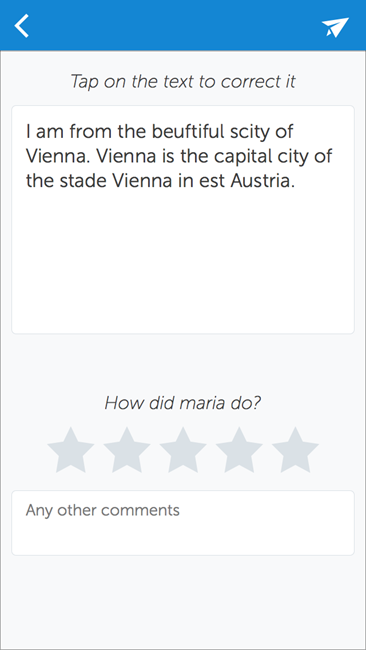366x650 pixels.
Task: Award the full five-star rating
Action: click(x=295, y=450)
